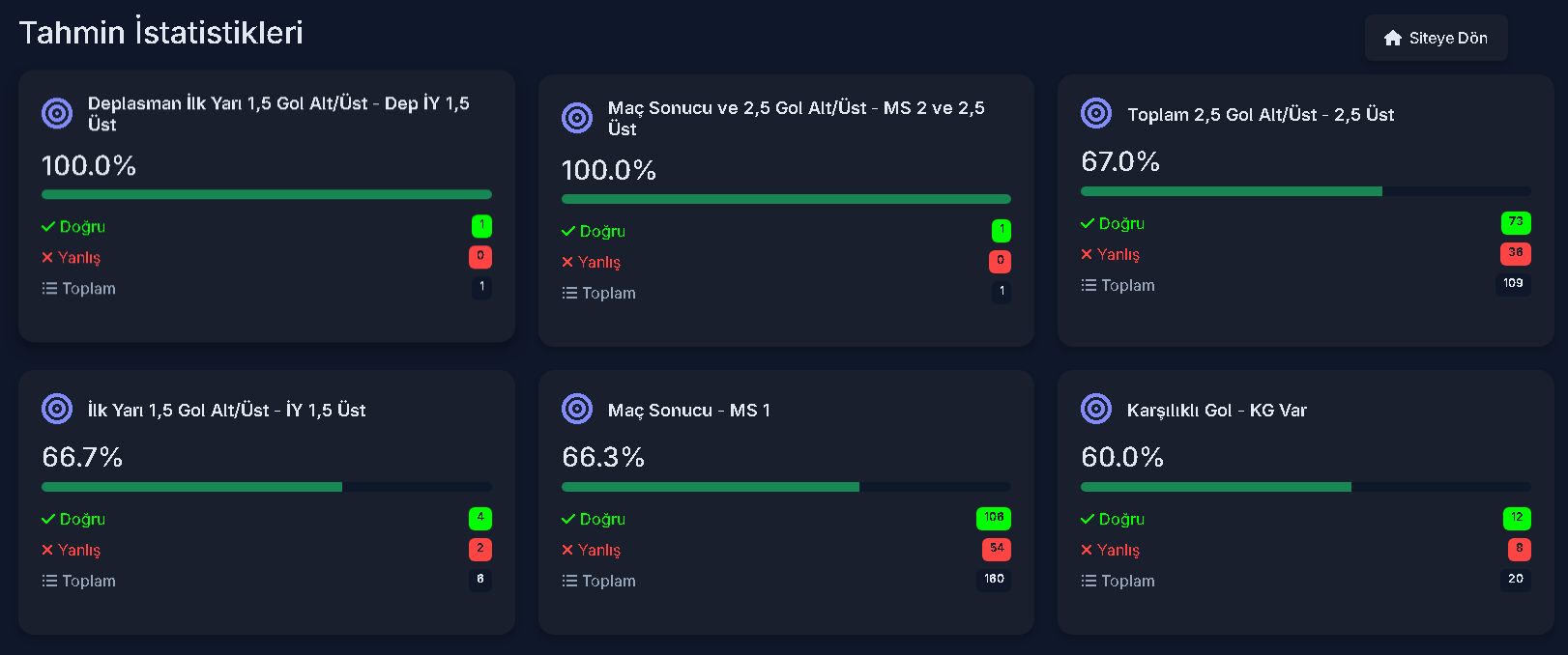The width and height of the screenshot is (1568, 655).
Task: Click the Siteye Dön button
Action: tap(1436, 38)
